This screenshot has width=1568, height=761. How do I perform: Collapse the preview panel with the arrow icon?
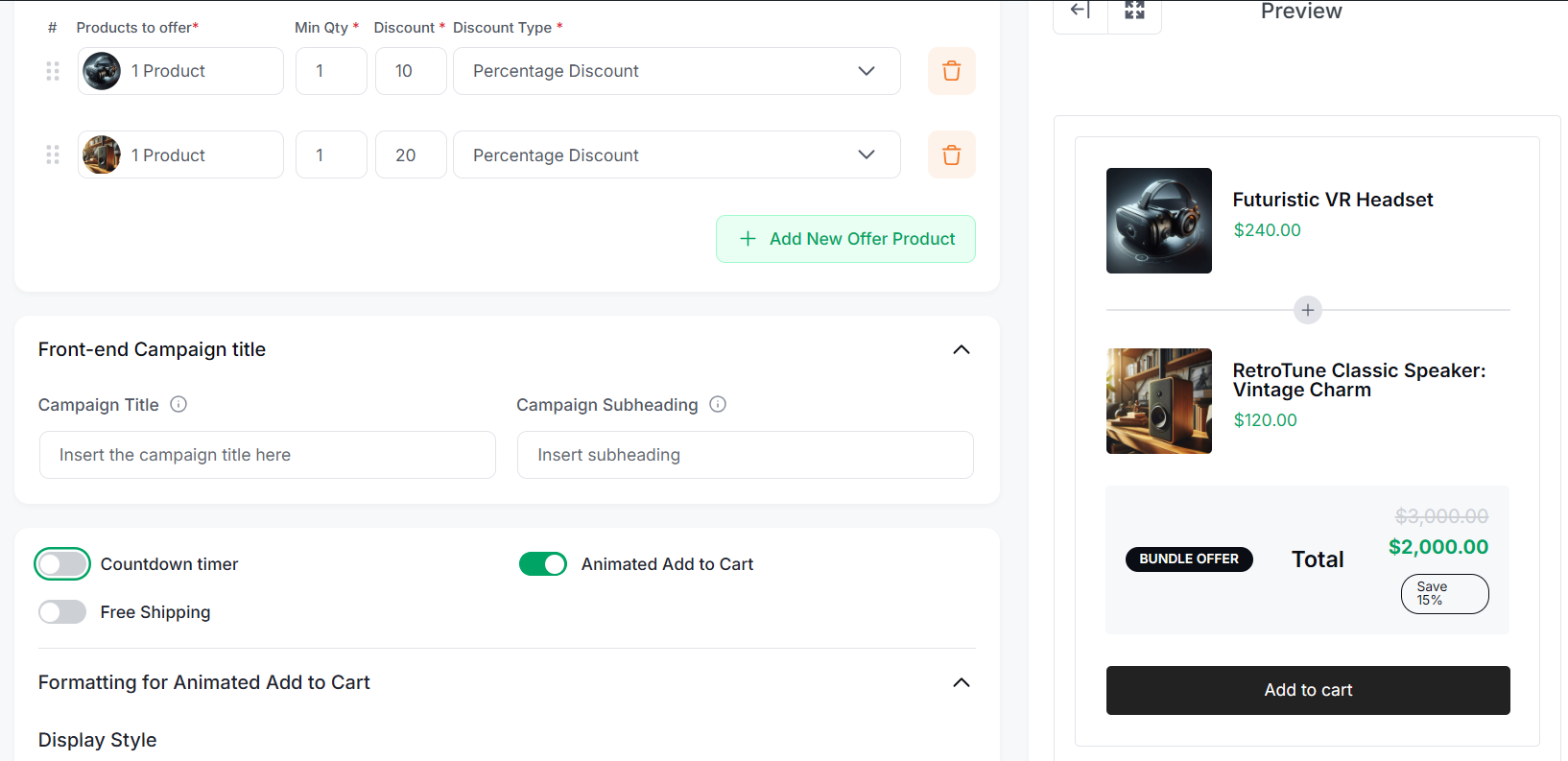(1080, 11)
